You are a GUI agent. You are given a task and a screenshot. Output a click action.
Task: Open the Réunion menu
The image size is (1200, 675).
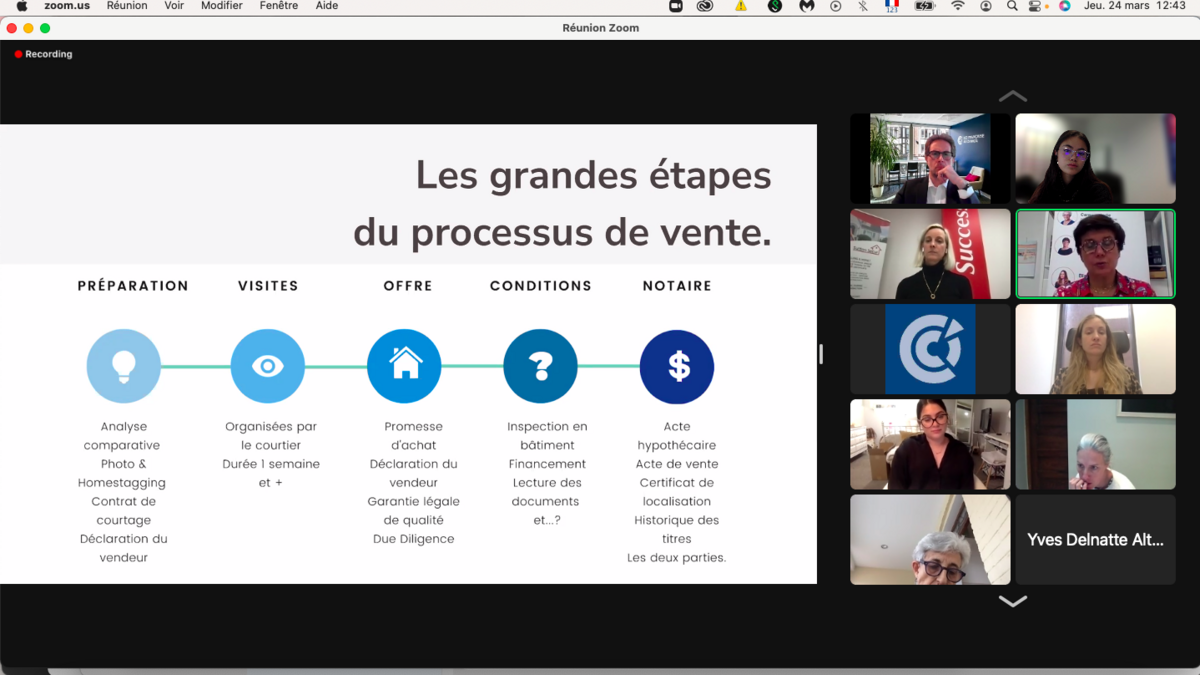tap(127, 6)
